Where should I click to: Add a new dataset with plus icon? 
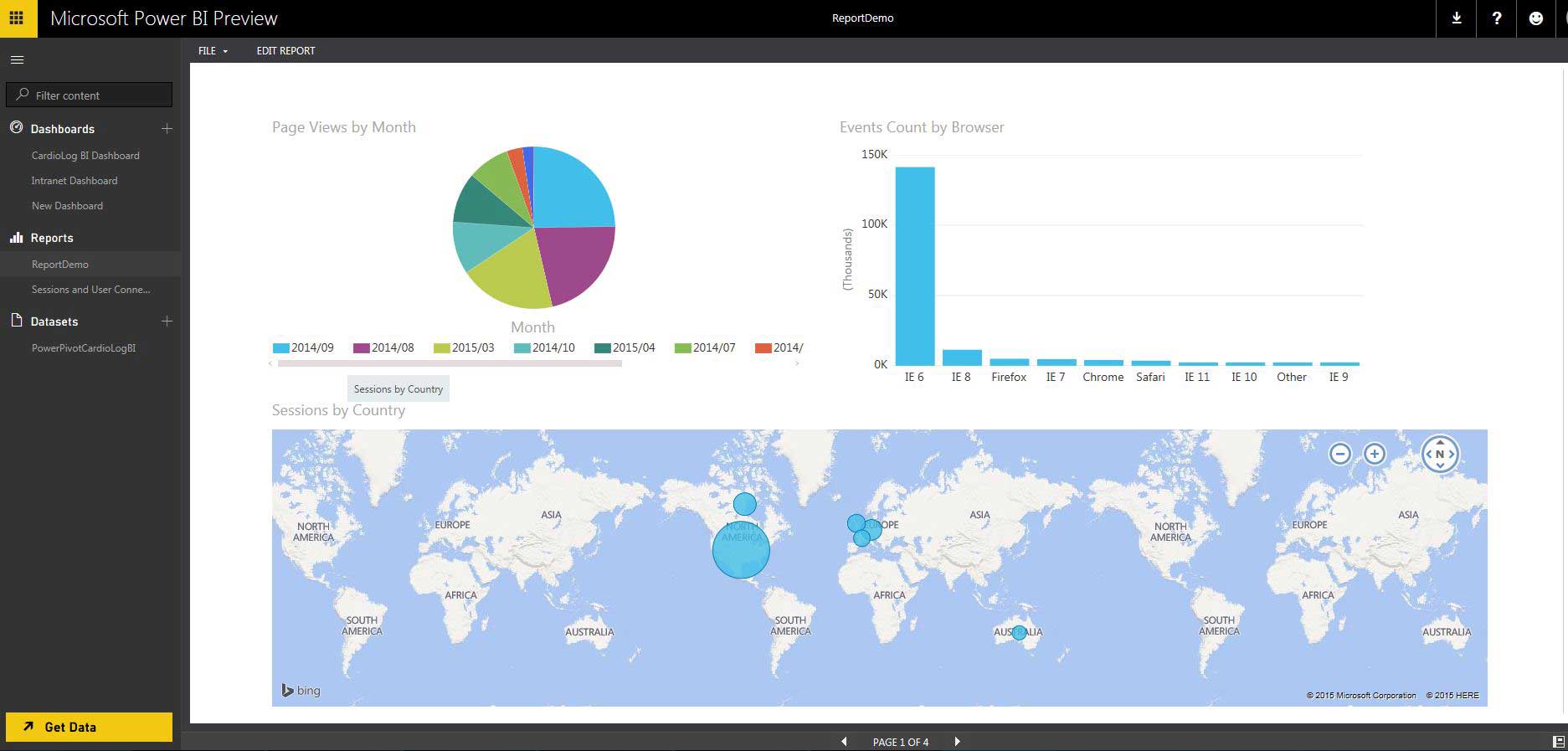[x=167, y=321]
